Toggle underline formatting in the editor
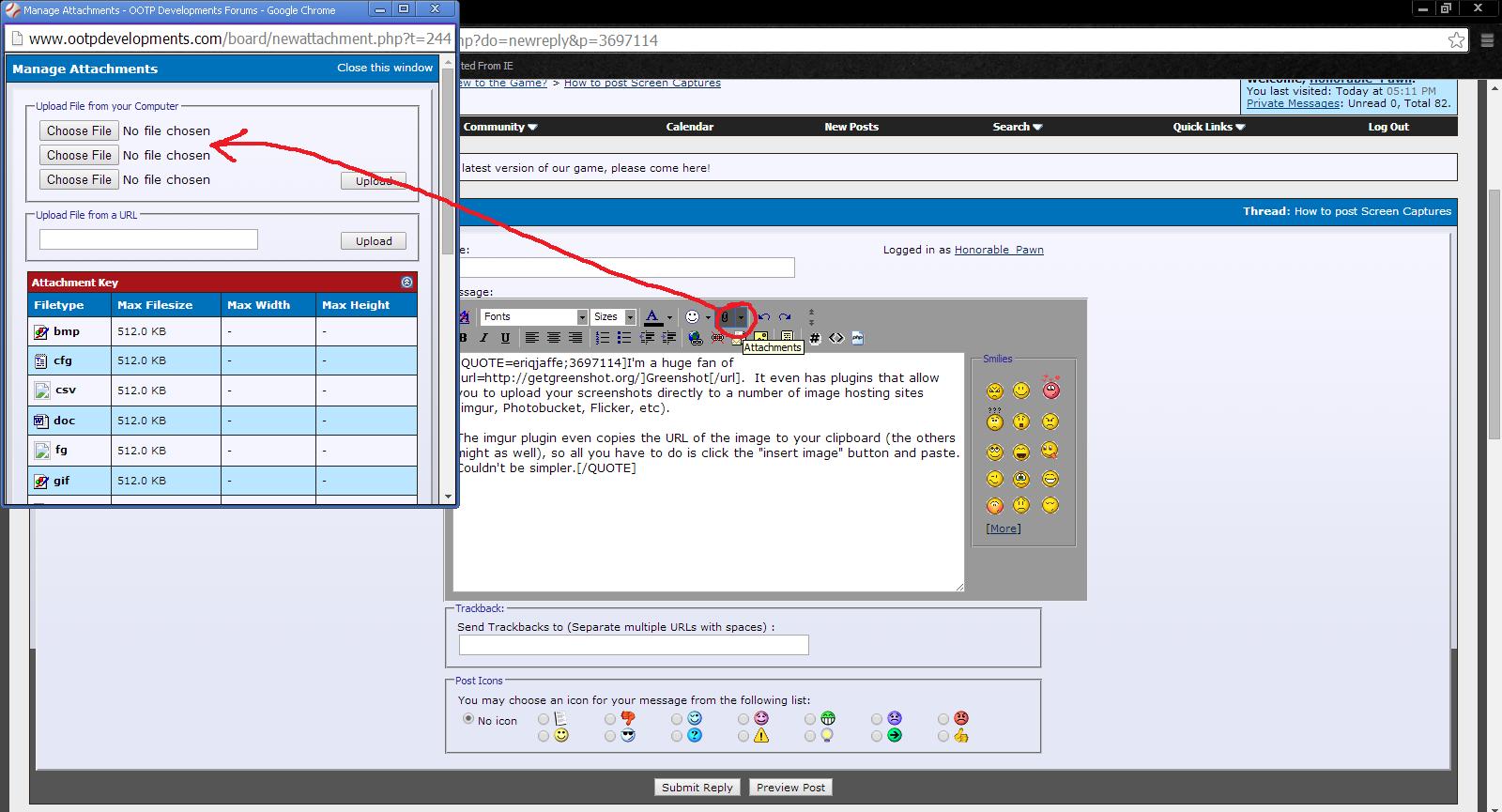1502x812 pixels. [x=505, y=338]
